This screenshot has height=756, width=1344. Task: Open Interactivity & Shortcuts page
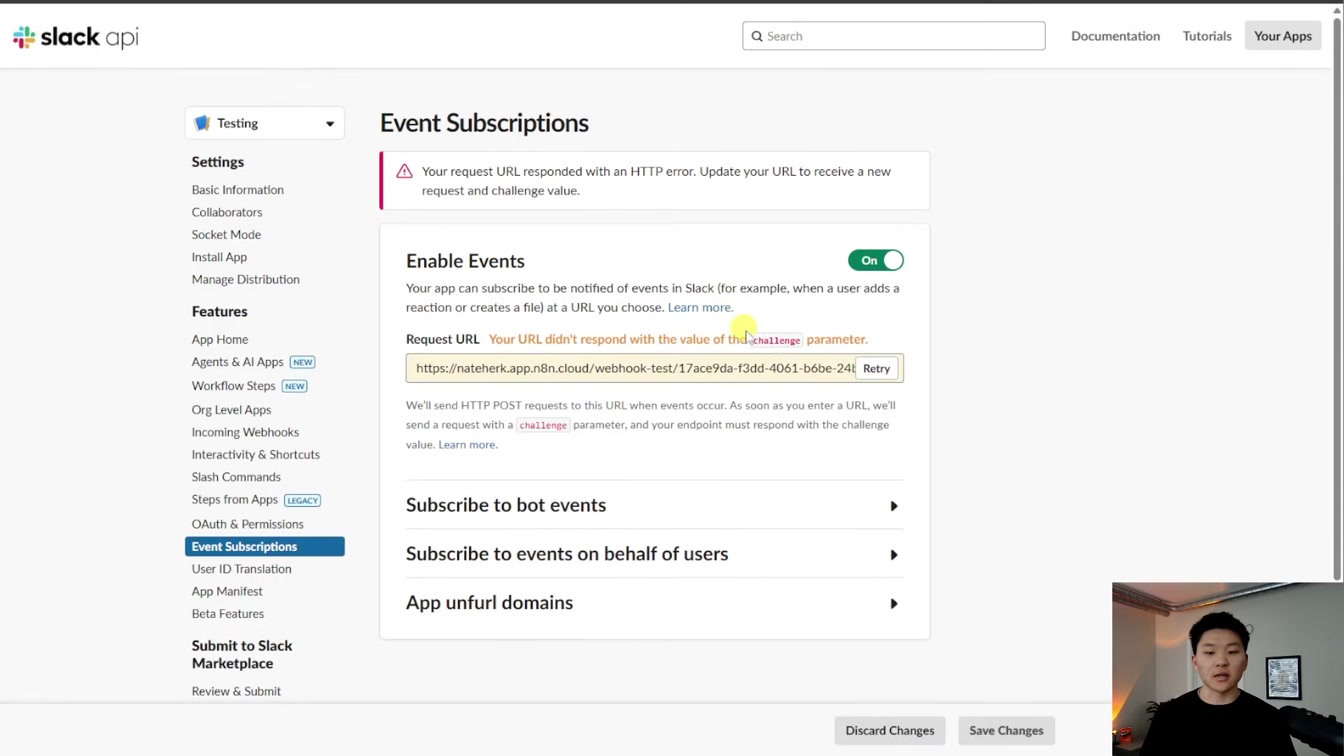click(x=256, y=455)
